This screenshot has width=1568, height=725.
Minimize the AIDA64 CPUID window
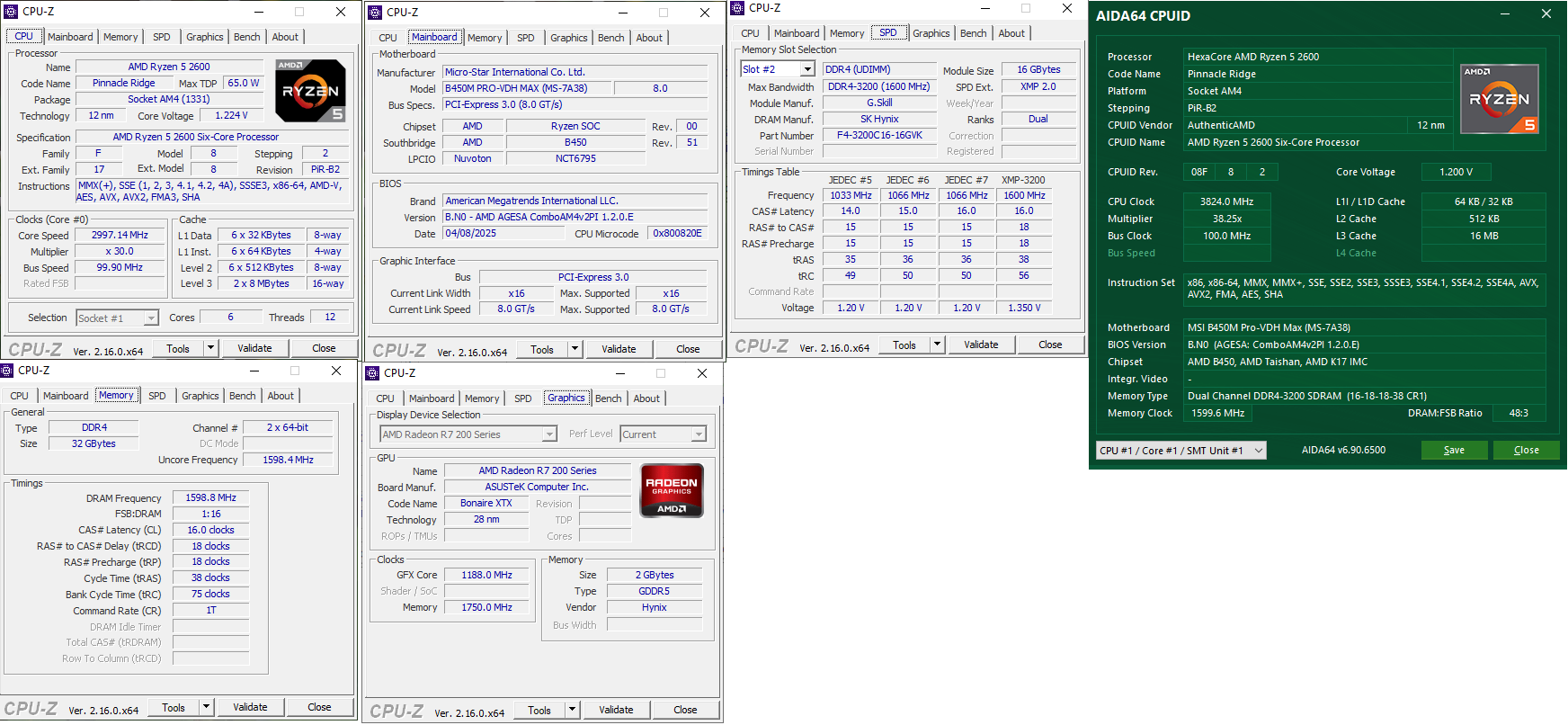pyautogui.click(x=1506, y=14)
